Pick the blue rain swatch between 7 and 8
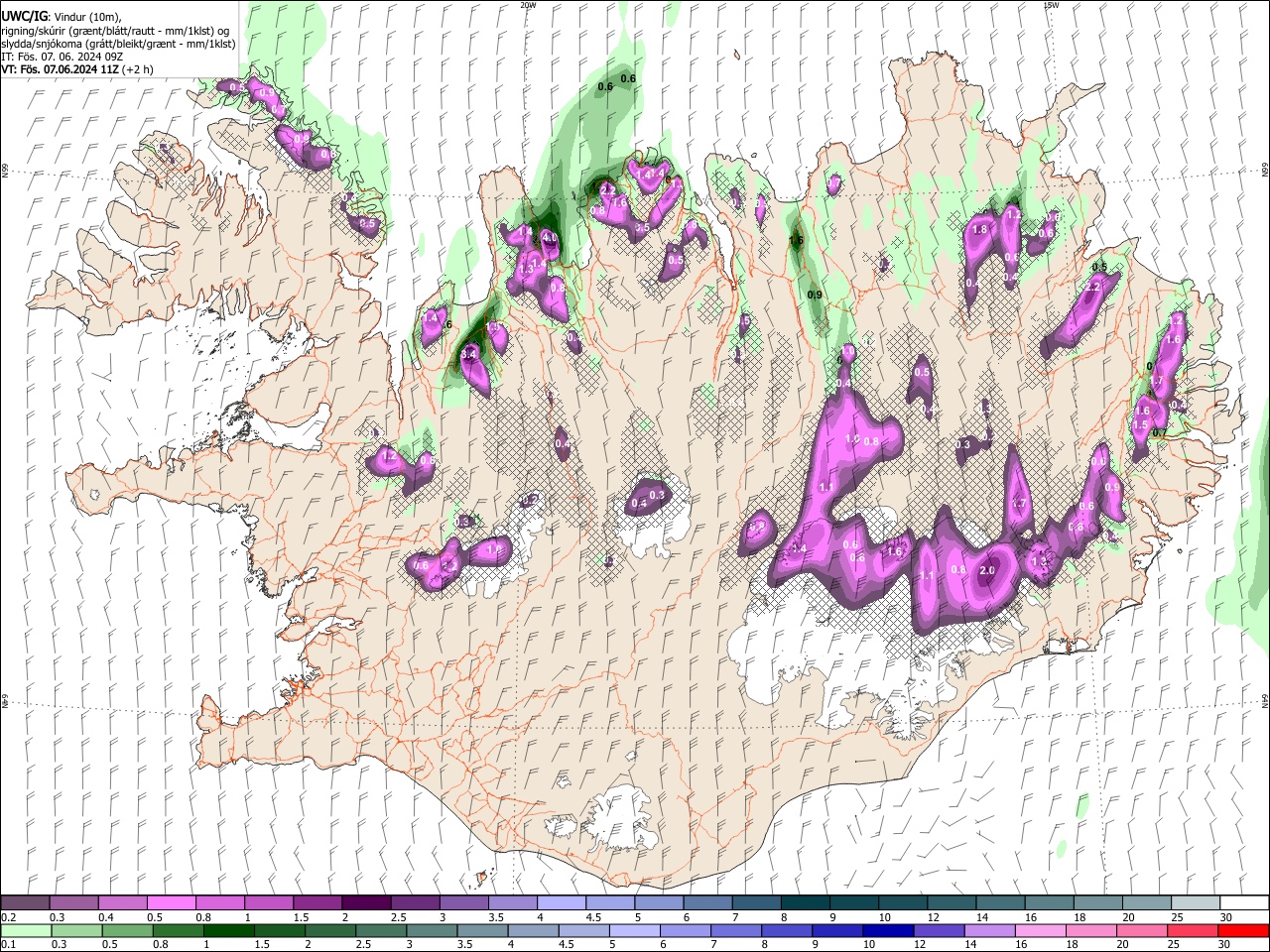 tap(735, 930)
